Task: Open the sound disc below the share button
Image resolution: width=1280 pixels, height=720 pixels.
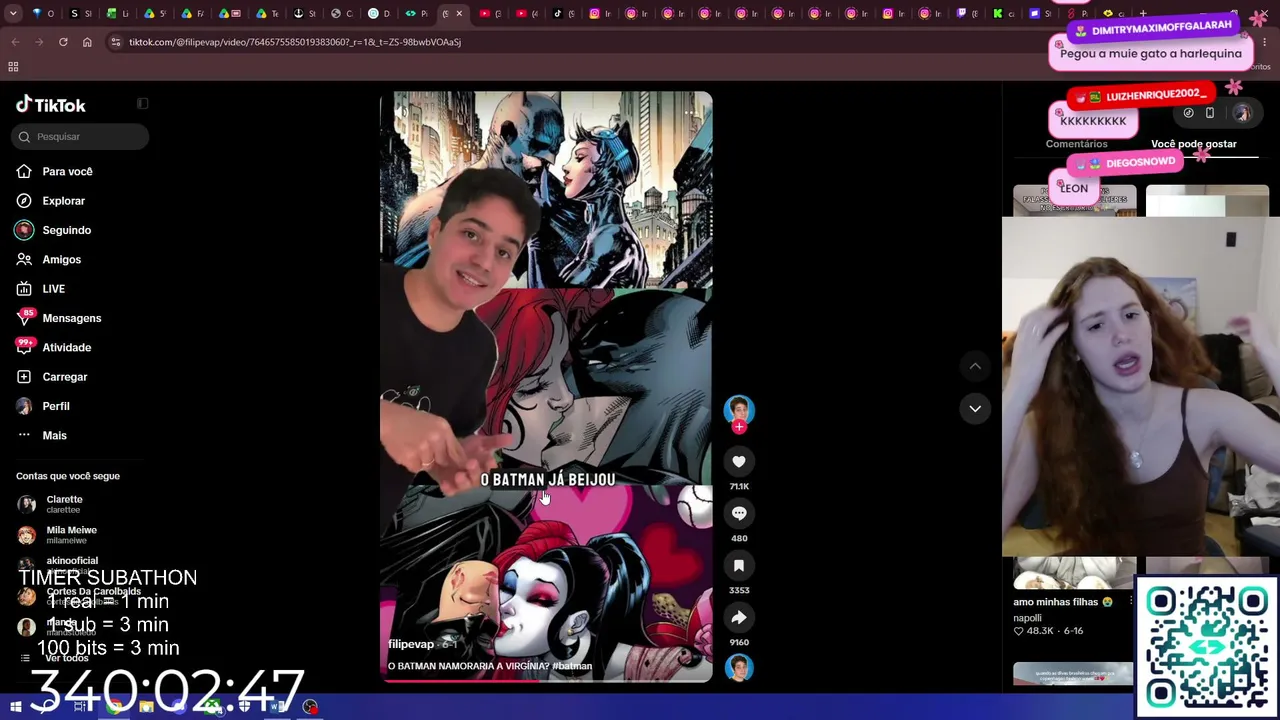Action: tap(739, 668)
